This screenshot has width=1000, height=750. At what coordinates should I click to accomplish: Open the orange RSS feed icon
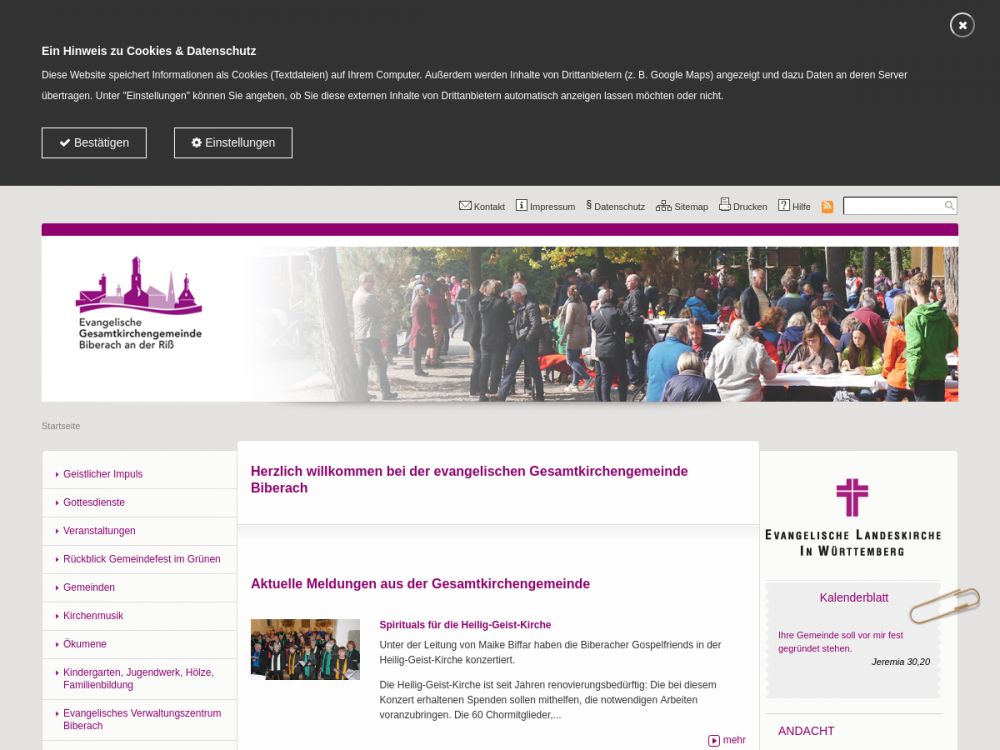827,207
